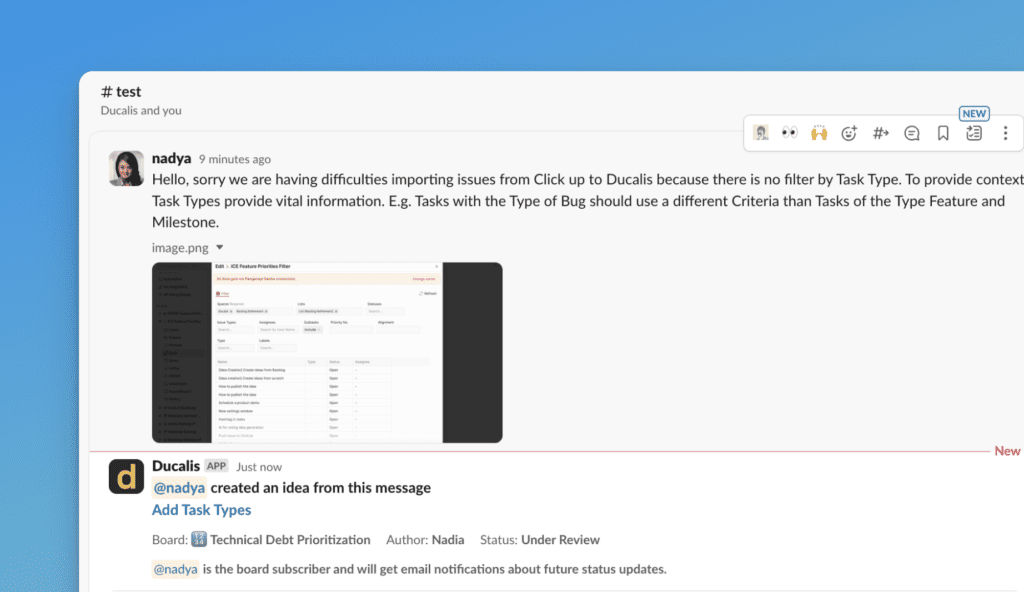Click the NEW create-task list icon
1024x592 pixels.
[x=974, y=133]
